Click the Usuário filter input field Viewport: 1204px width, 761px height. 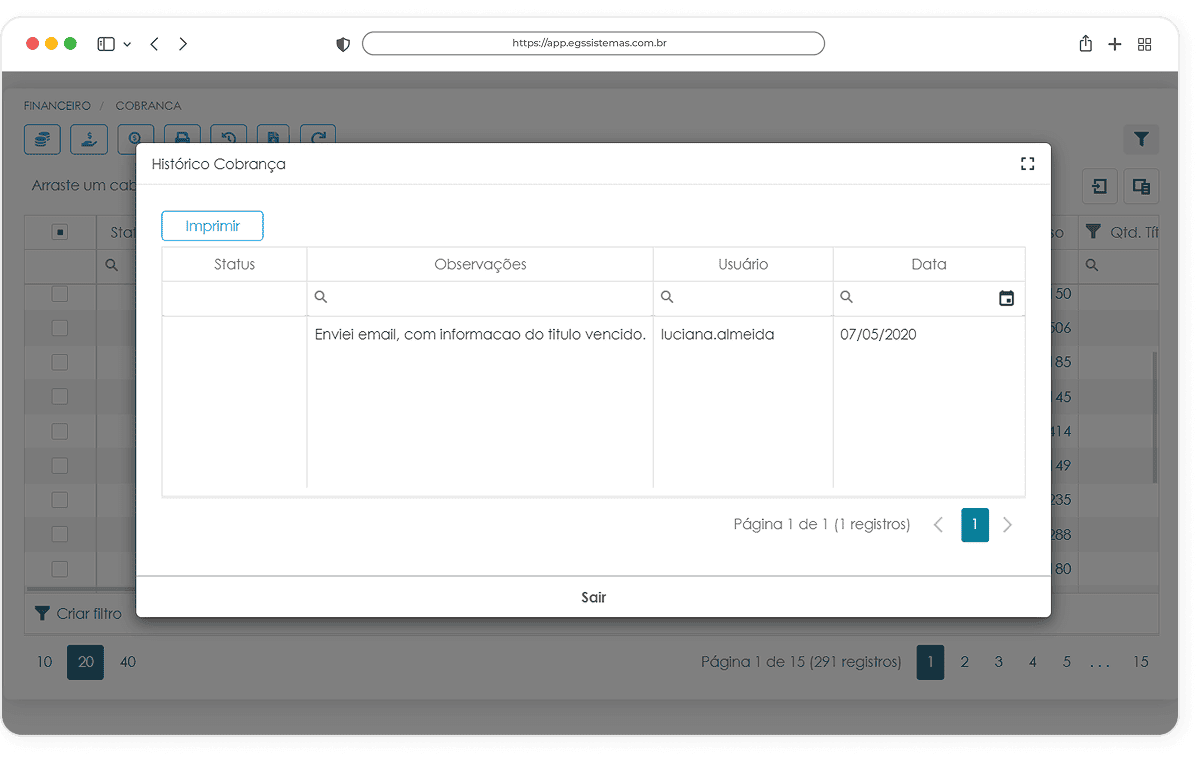click(743, 298)
